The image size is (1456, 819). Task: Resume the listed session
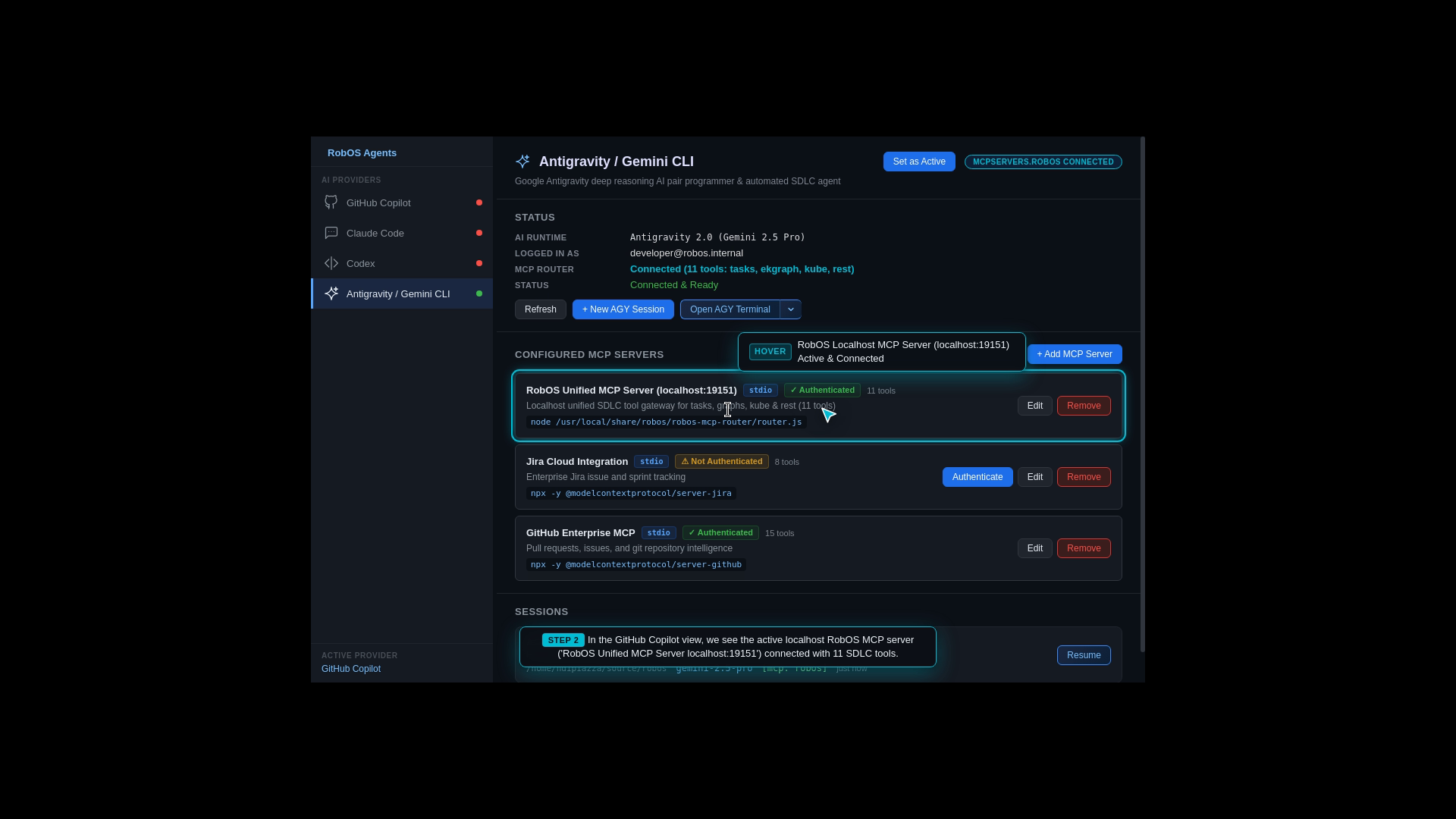[1084, 655]
